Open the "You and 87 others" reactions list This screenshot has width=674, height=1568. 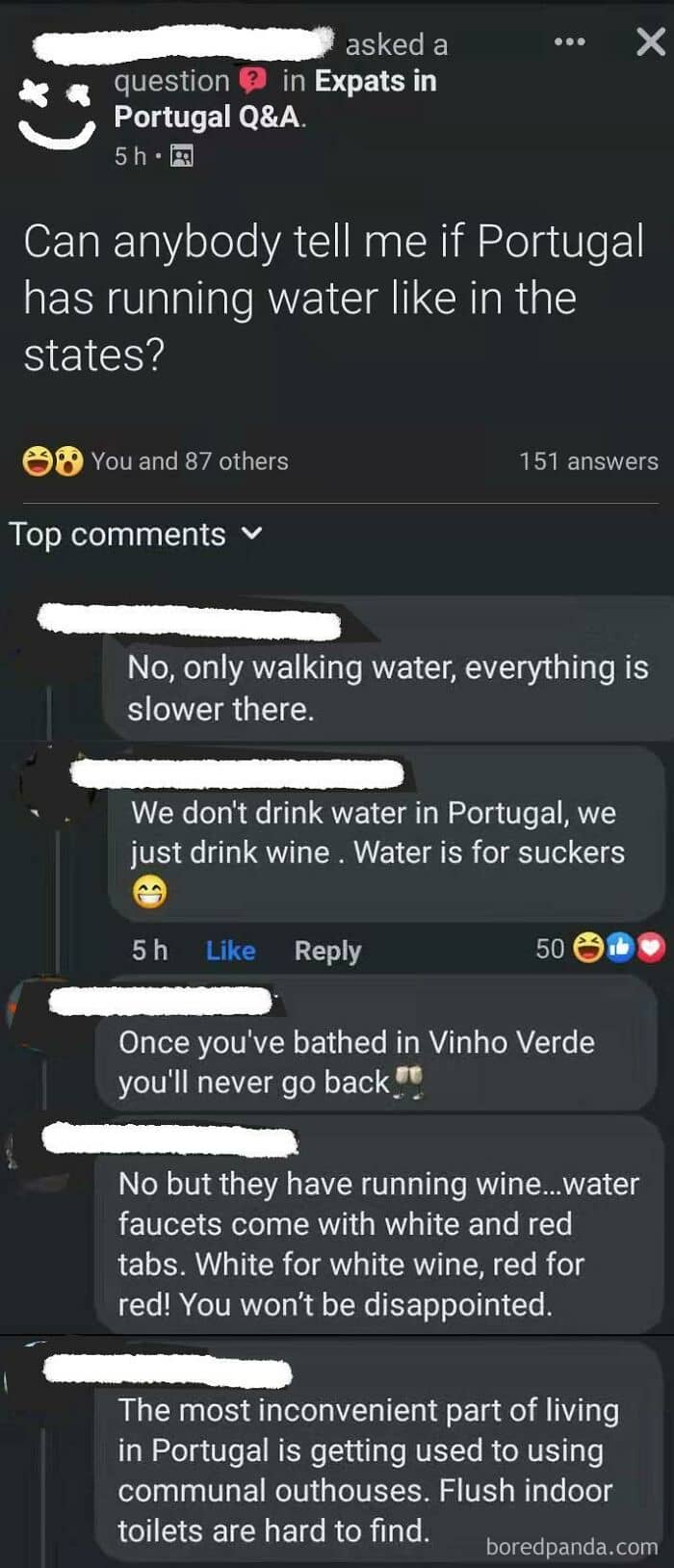pyautogui.click(x=190, y=461)
